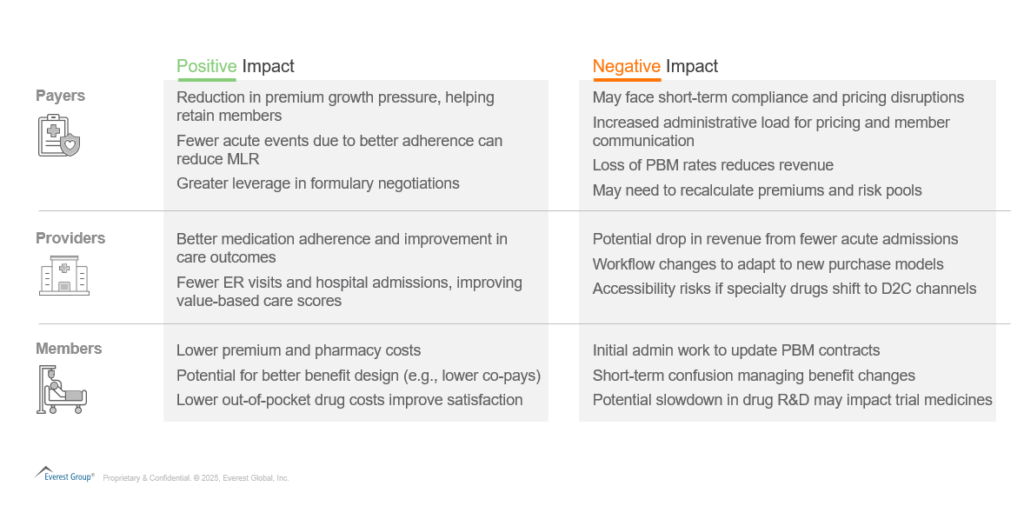Viewport: 1024px width, 506px height.
Task: Click 'Initial admin work to update PBM contracts'
Action: (736, 350)
